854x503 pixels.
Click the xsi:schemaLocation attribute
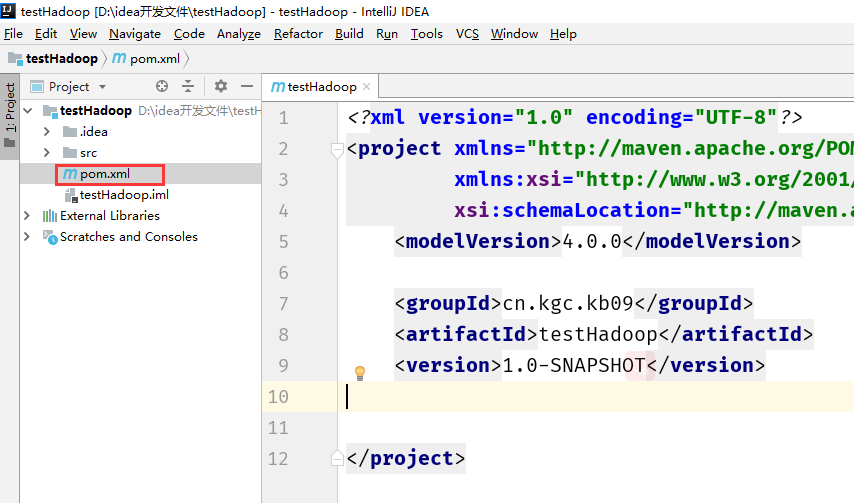coord(562,210)
